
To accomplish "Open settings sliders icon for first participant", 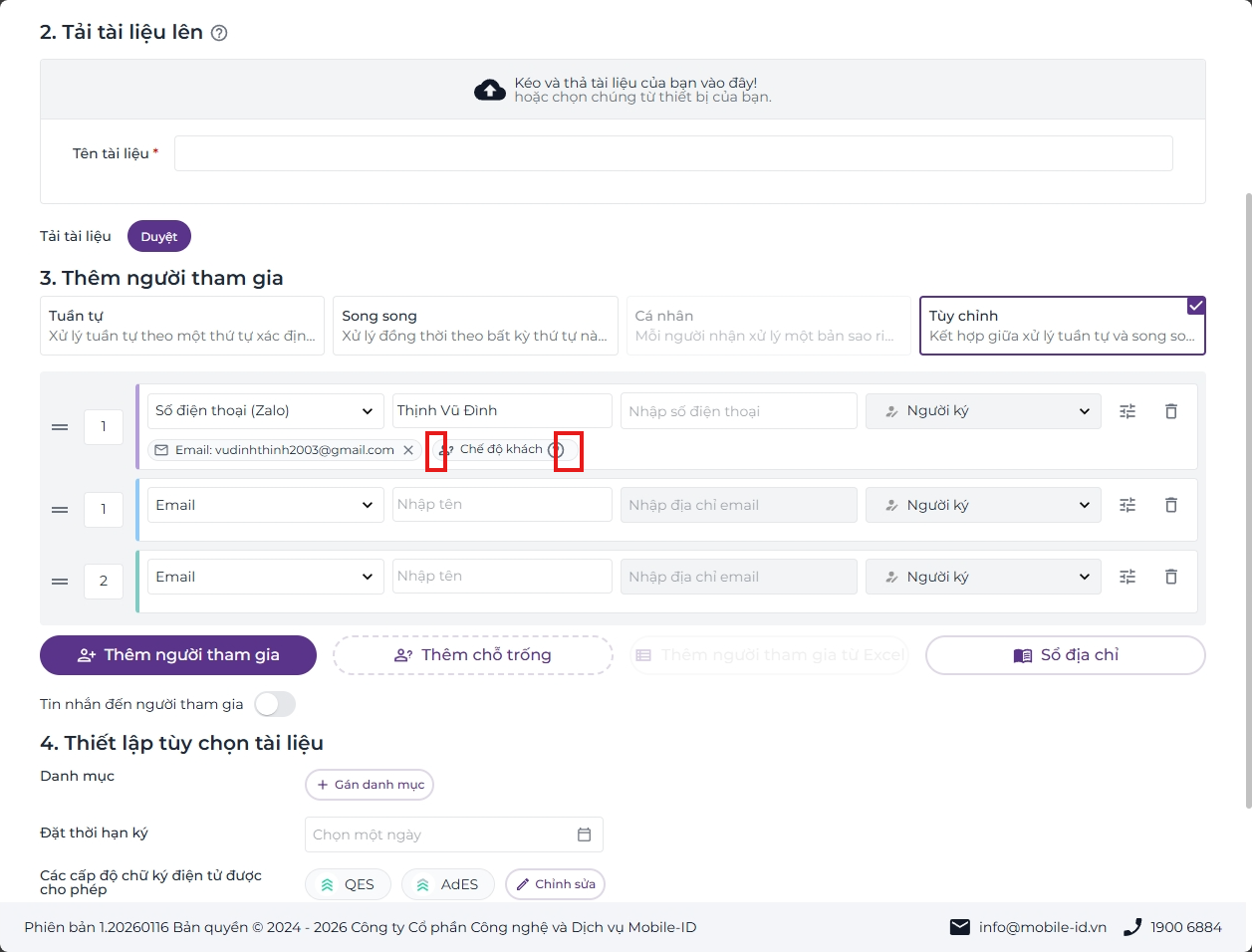I will click(x=1127, y=411).
